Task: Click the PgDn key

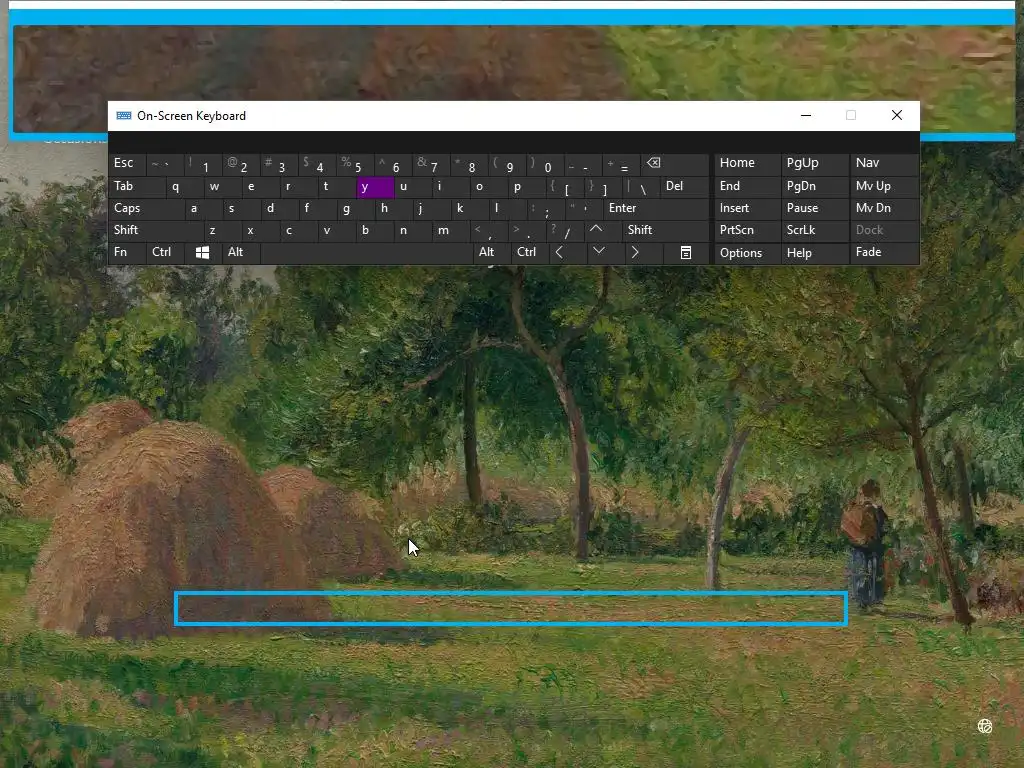Action: pyautogui.click(x=815, y=186)
